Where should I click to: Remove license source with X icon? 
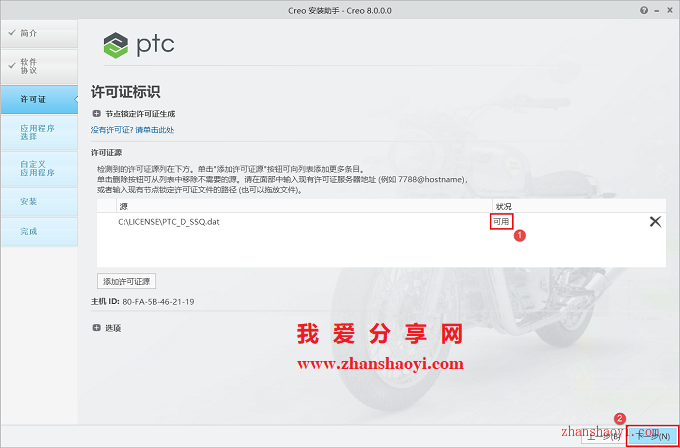(x=655, y=222)
